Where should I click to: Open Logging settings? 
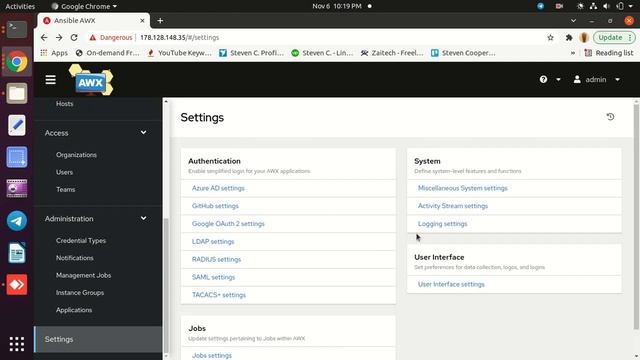[442, 224]
